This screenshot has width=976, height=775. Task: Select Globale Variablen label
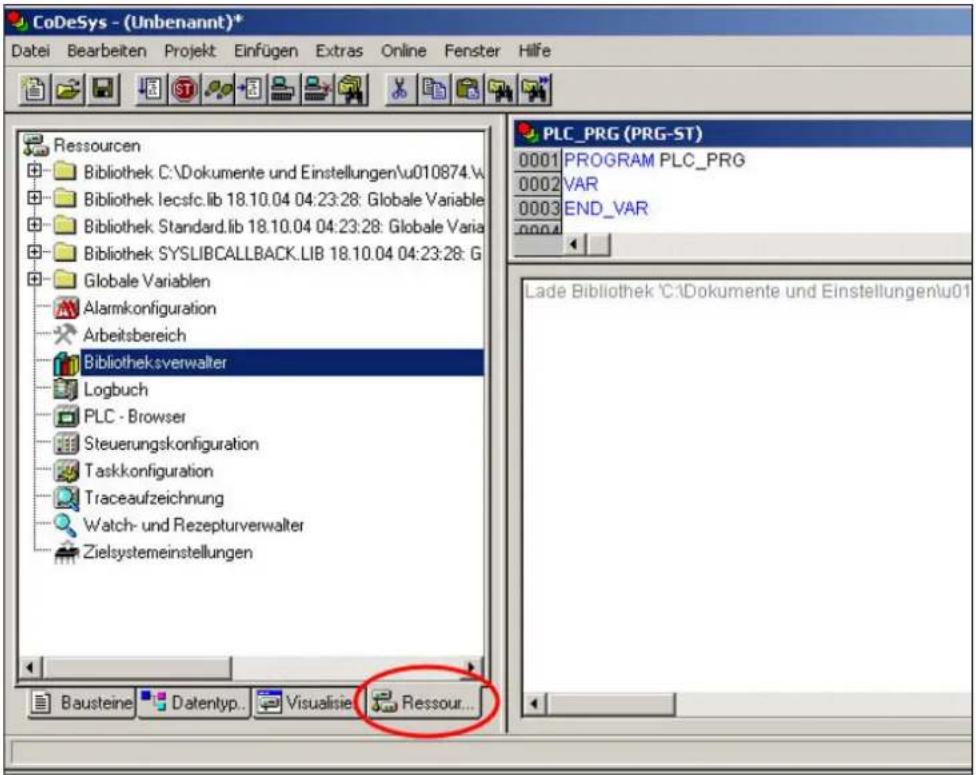point(147,281)
